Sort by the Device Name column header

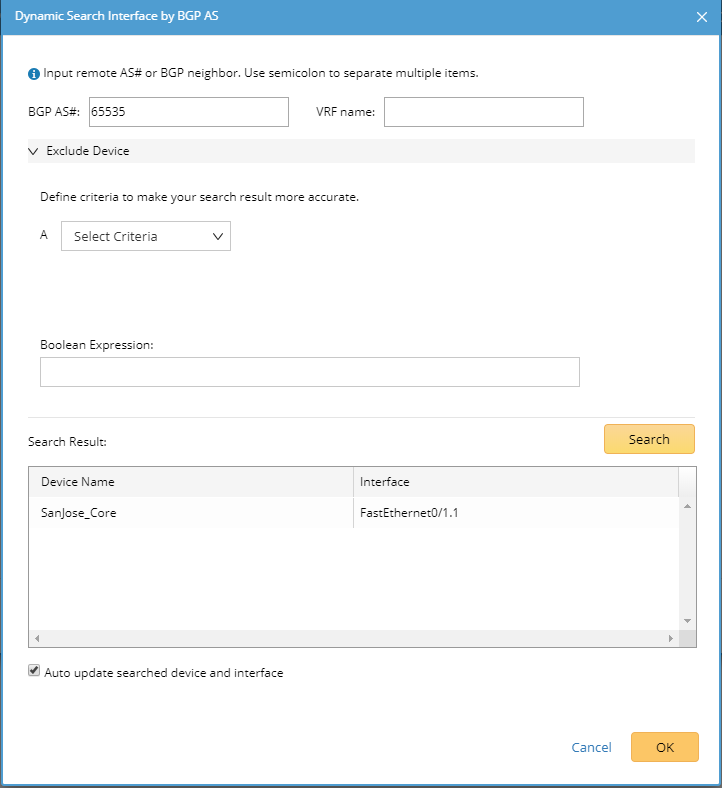click(x=190, y=482)
